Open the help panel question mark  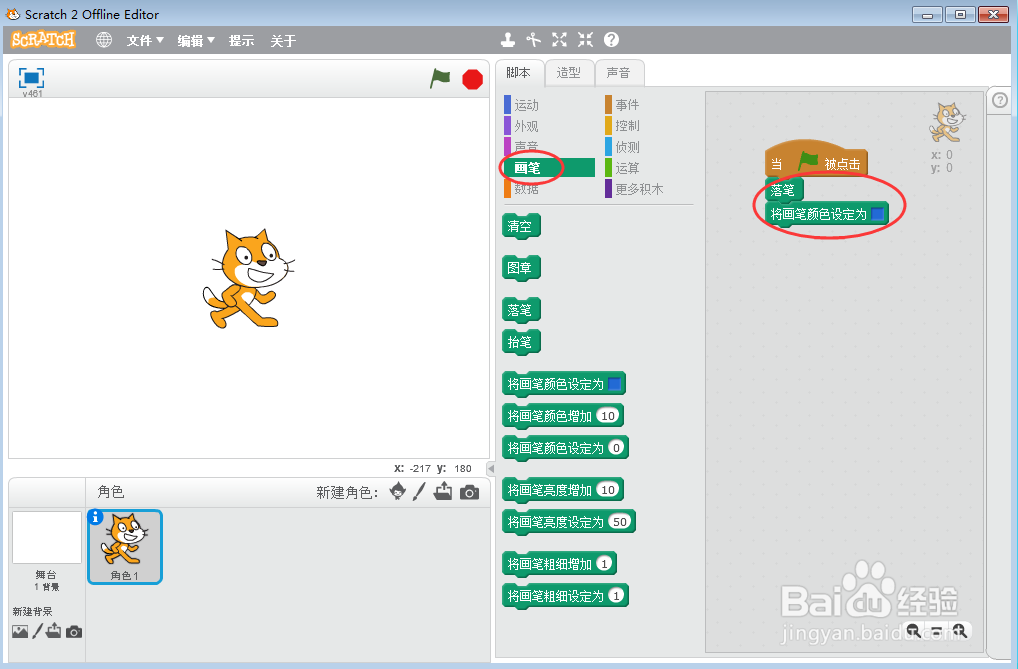(1000, 100)
